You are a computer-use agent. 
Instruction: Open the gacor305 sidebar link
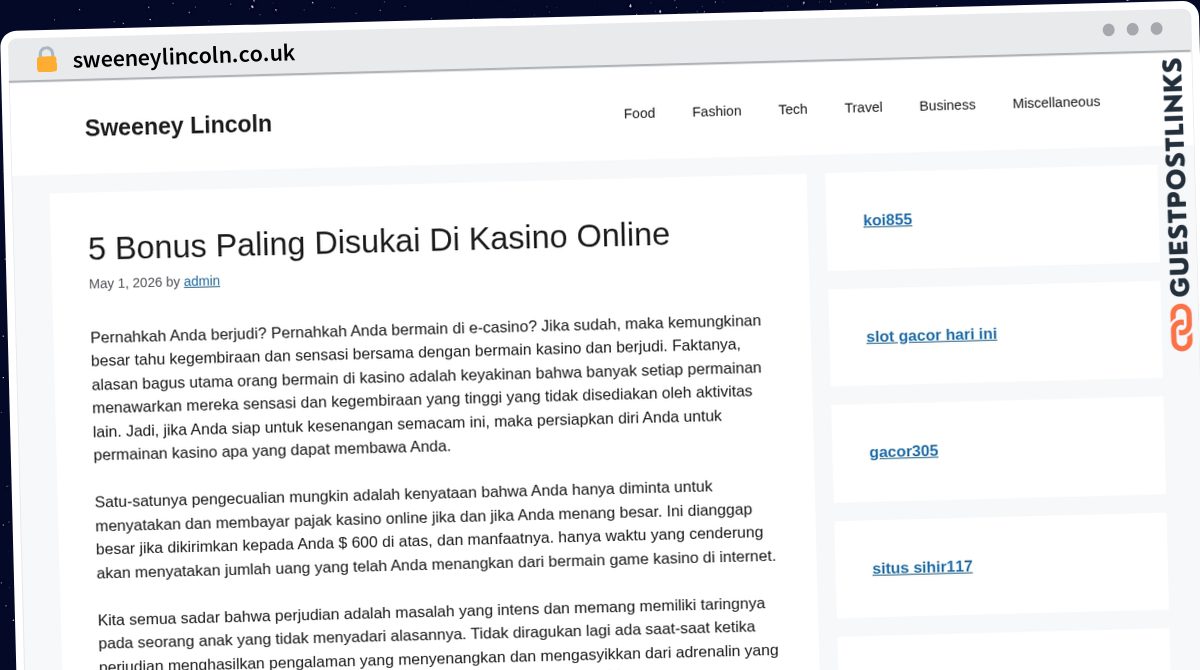(x=903, y=451)
